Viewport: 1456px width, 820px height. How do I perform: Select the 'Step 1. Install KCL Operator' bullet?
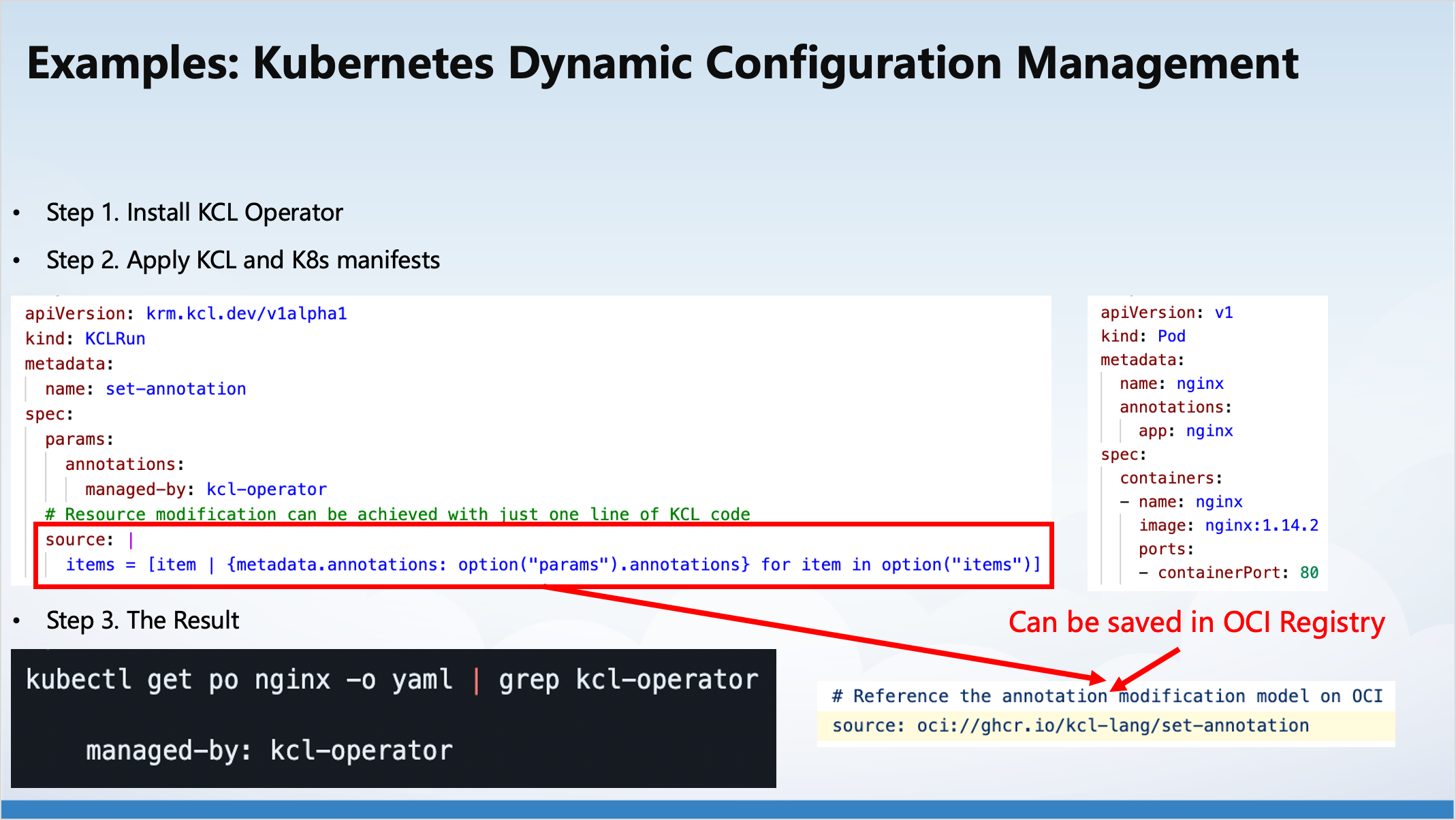coord(194,212)
